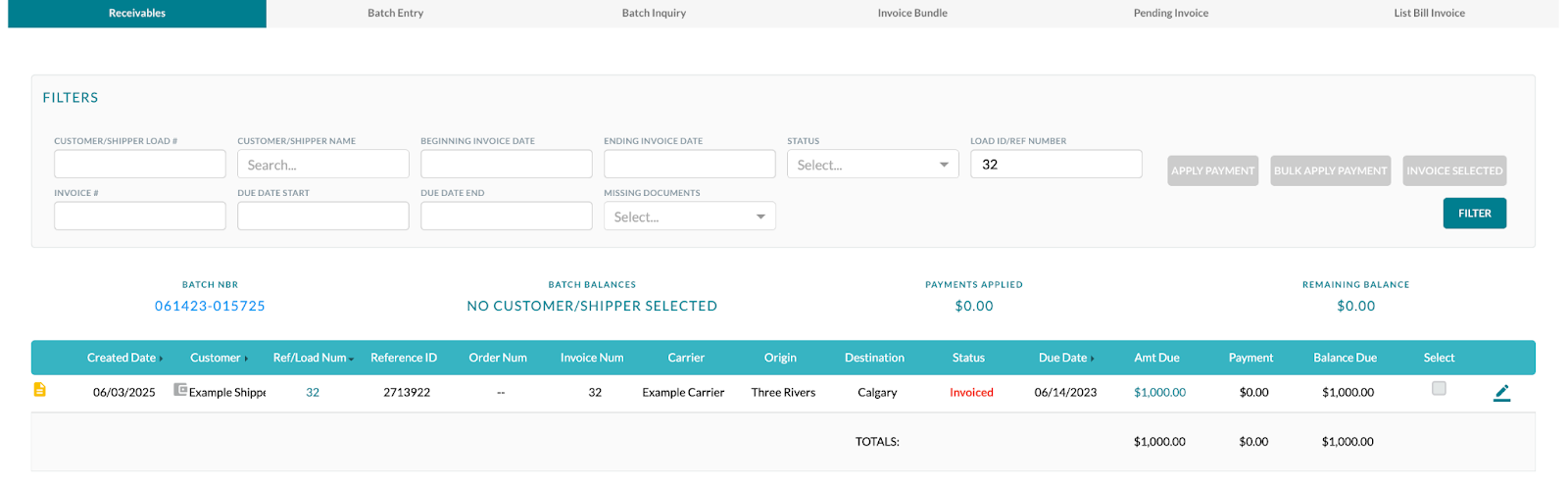This screenshot has width=1568, height=483.
Task: Click the Calgary destination cell
Action: (x=877, y=392)
